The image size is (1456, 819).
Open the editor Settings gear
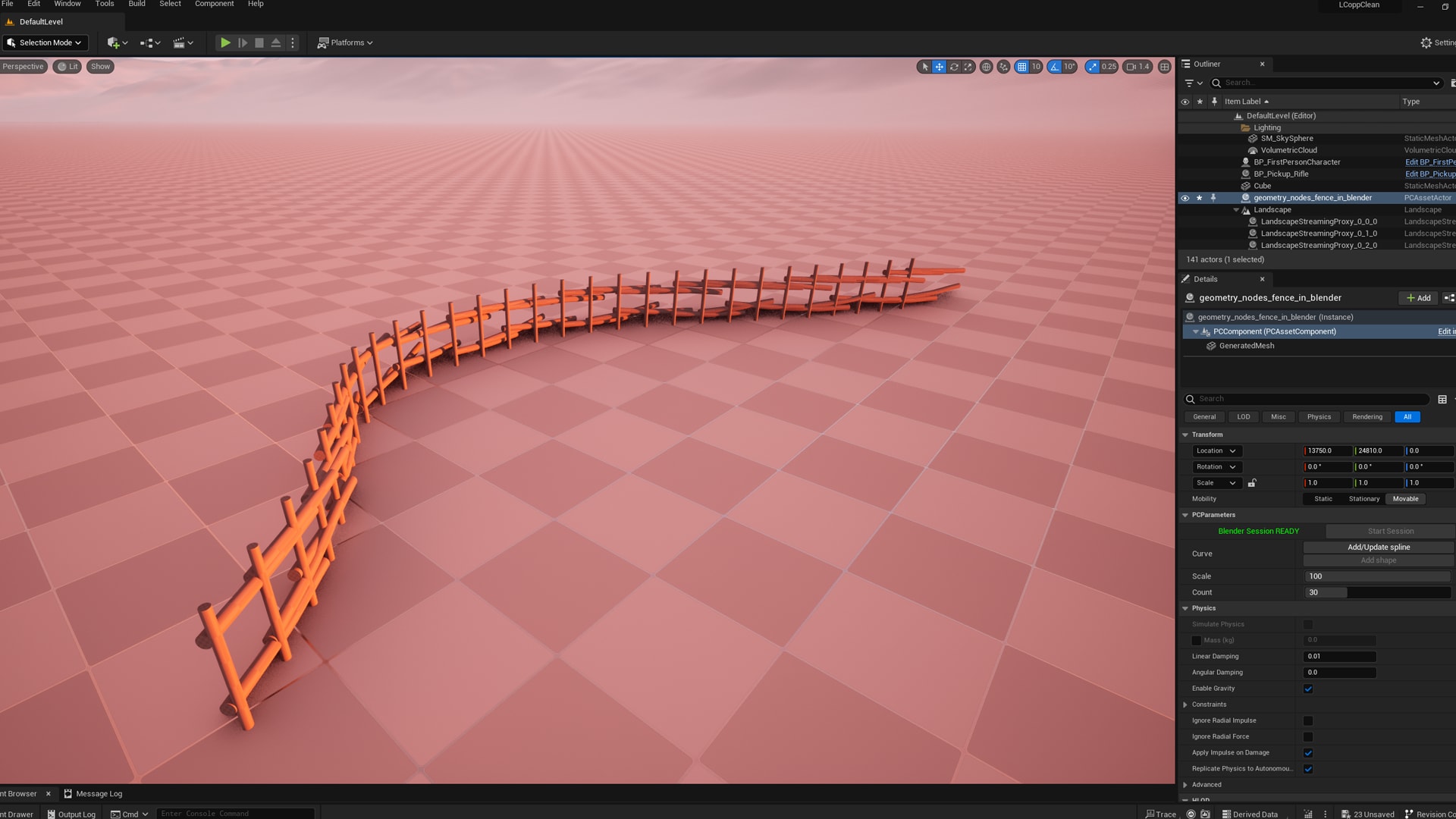point(1426,42)
